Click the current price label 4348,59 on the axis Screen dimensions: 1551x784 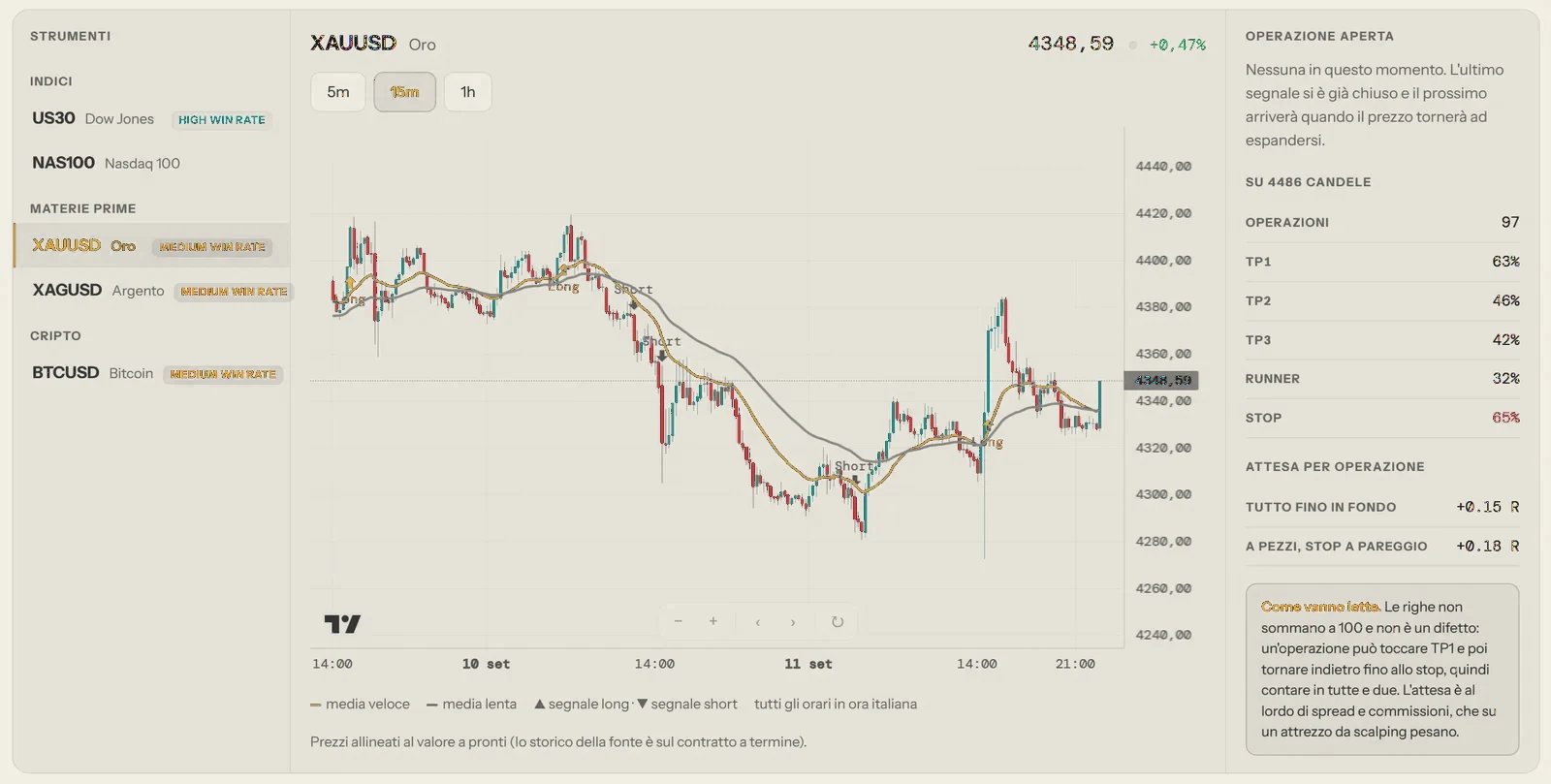1161,381
